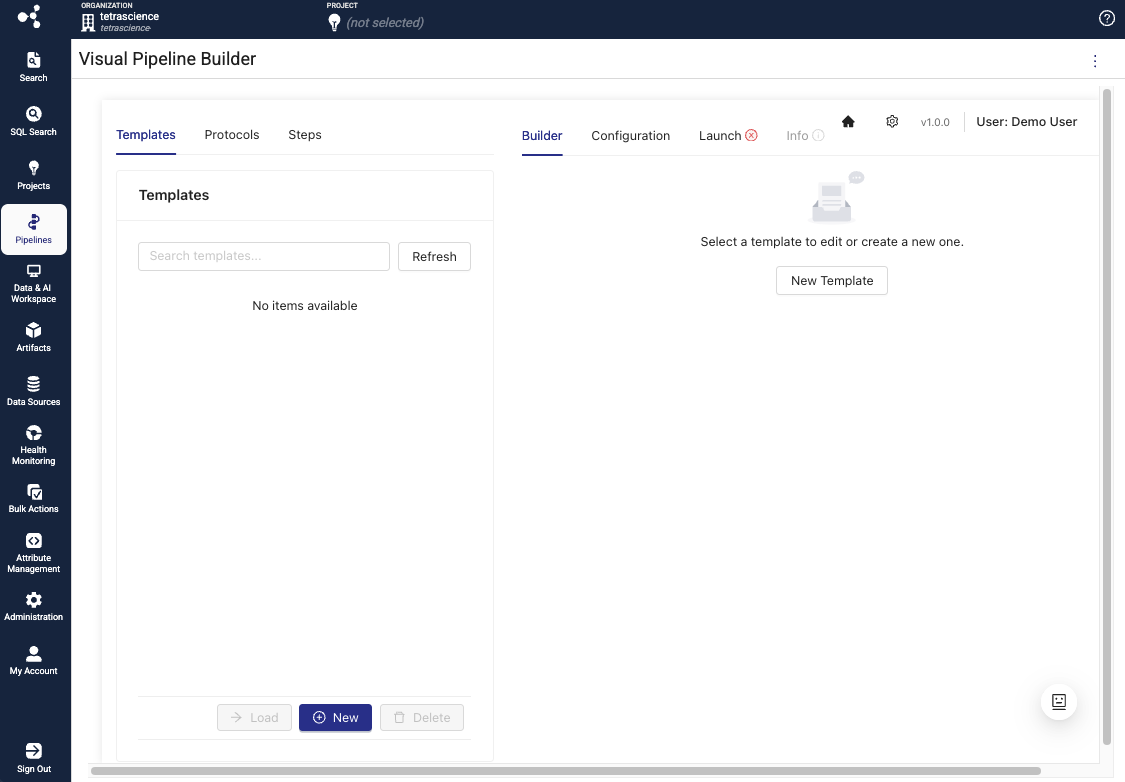The height and width of the screenshot is (782, 1125).
Task: Click the TetraScience logo icon
Action: point(29,17)
